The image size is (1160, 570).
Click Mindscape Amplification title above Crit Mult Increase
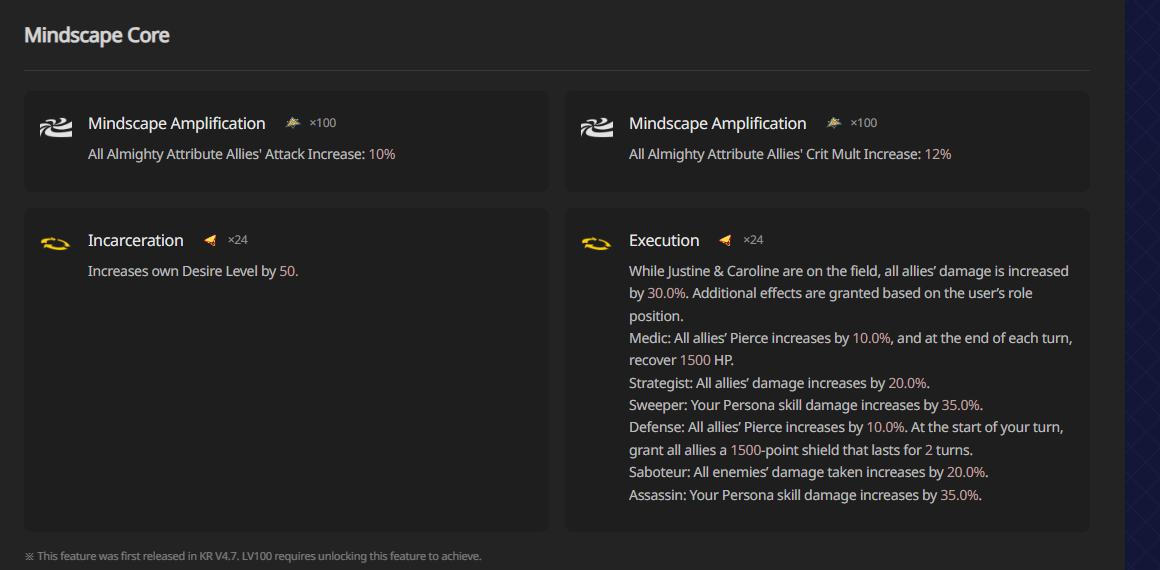coord(718,124)
